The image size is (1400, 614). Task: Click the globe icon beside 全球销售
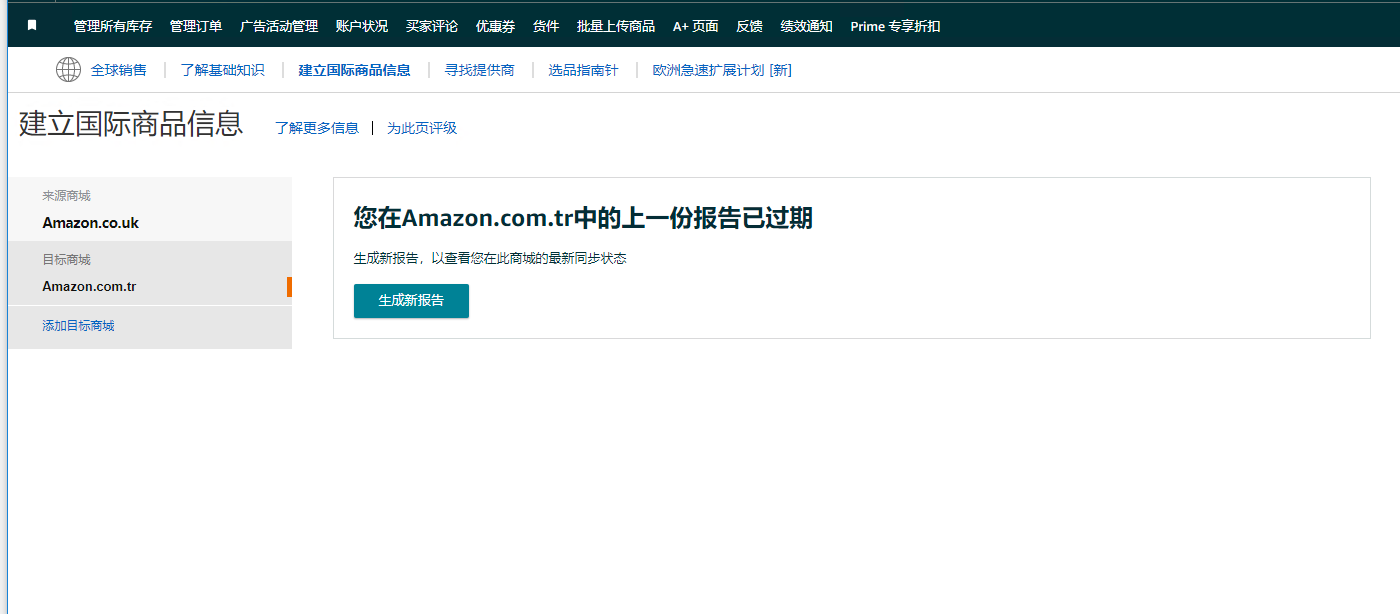pos(68,70)
